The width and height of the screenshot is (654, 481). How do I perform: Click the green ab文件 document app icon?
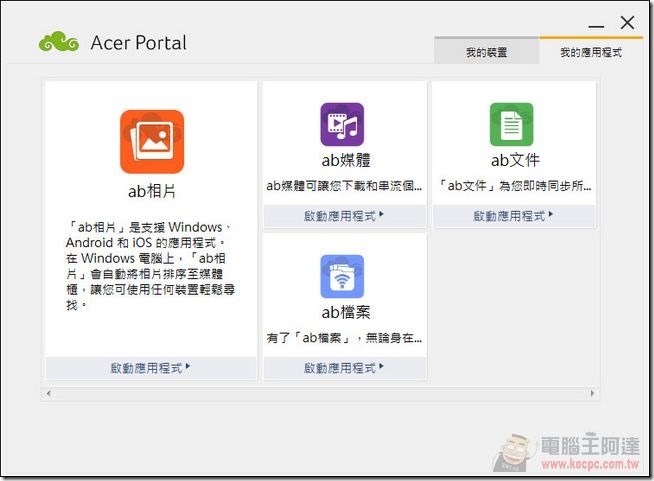point(511,124)
